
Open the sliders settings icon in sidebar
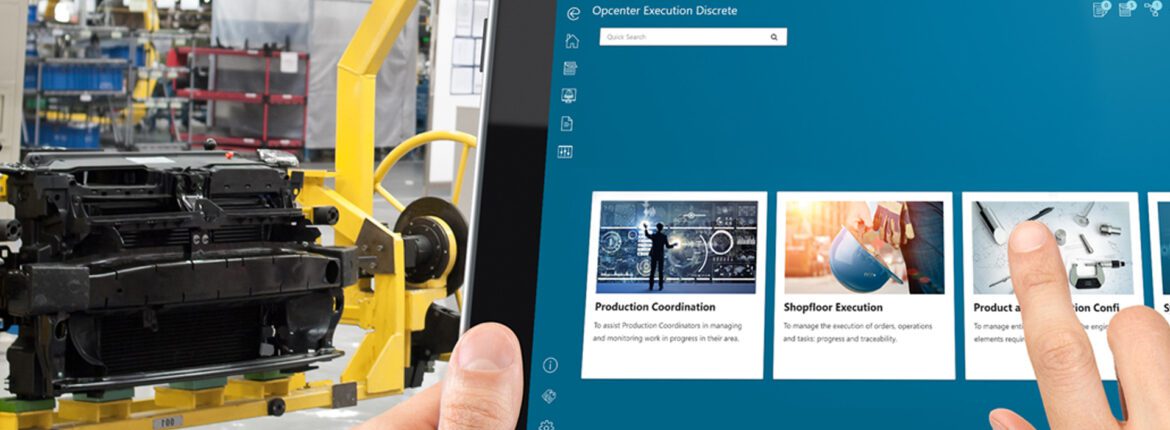point(565,152)
